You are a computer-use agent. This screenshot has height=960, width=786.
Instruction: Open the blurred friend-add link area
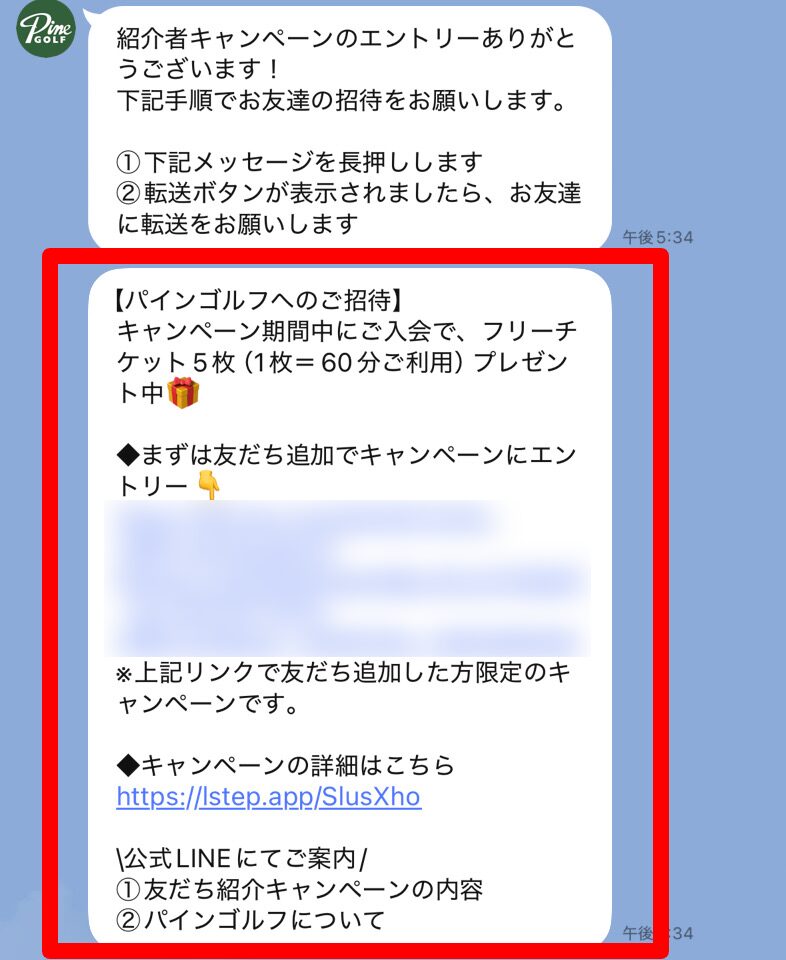[347, 579]
